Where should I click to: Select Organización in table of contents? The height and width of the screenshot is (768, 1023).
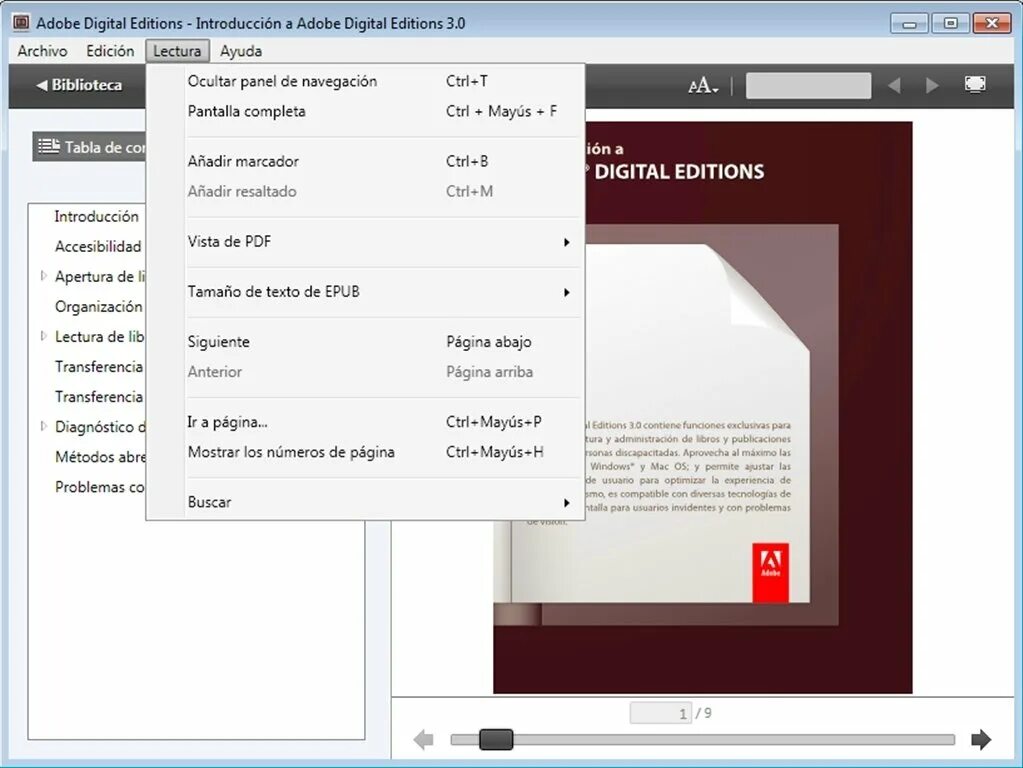[99, 307]
